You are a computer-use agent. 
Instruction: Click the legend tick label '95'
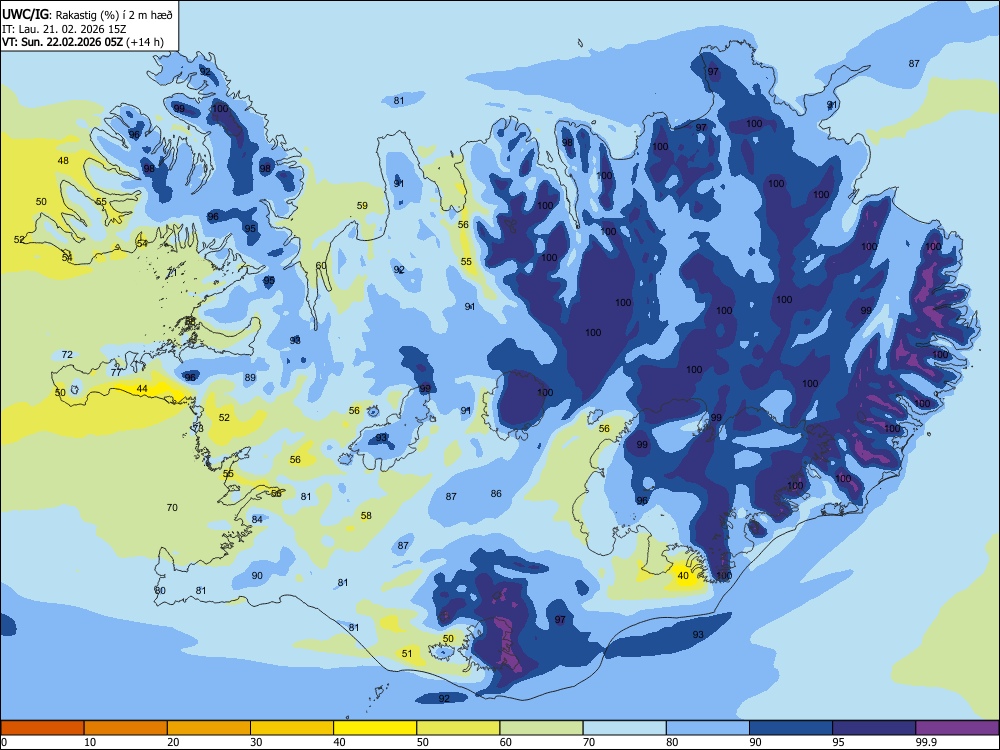[838, 742]
